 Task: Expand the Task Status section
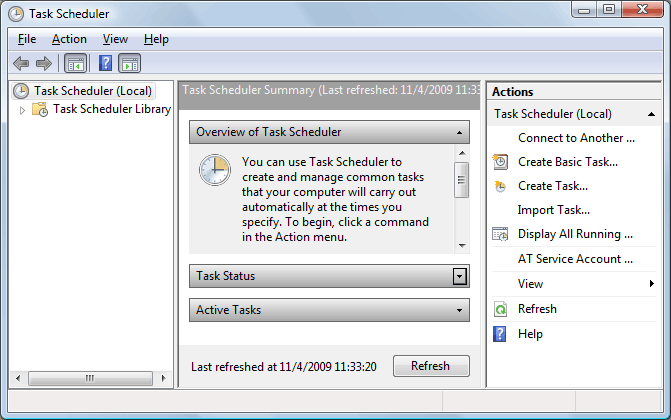click(x=459, y=277)
